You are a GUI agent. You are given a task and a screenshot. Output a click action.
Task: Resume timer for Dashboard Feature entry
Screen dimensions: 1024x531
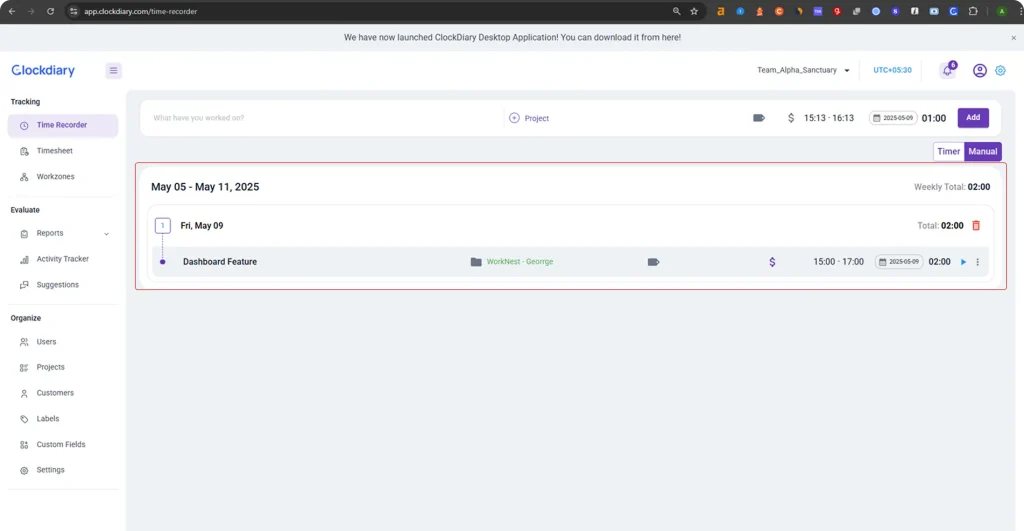(x=963, y=262)
